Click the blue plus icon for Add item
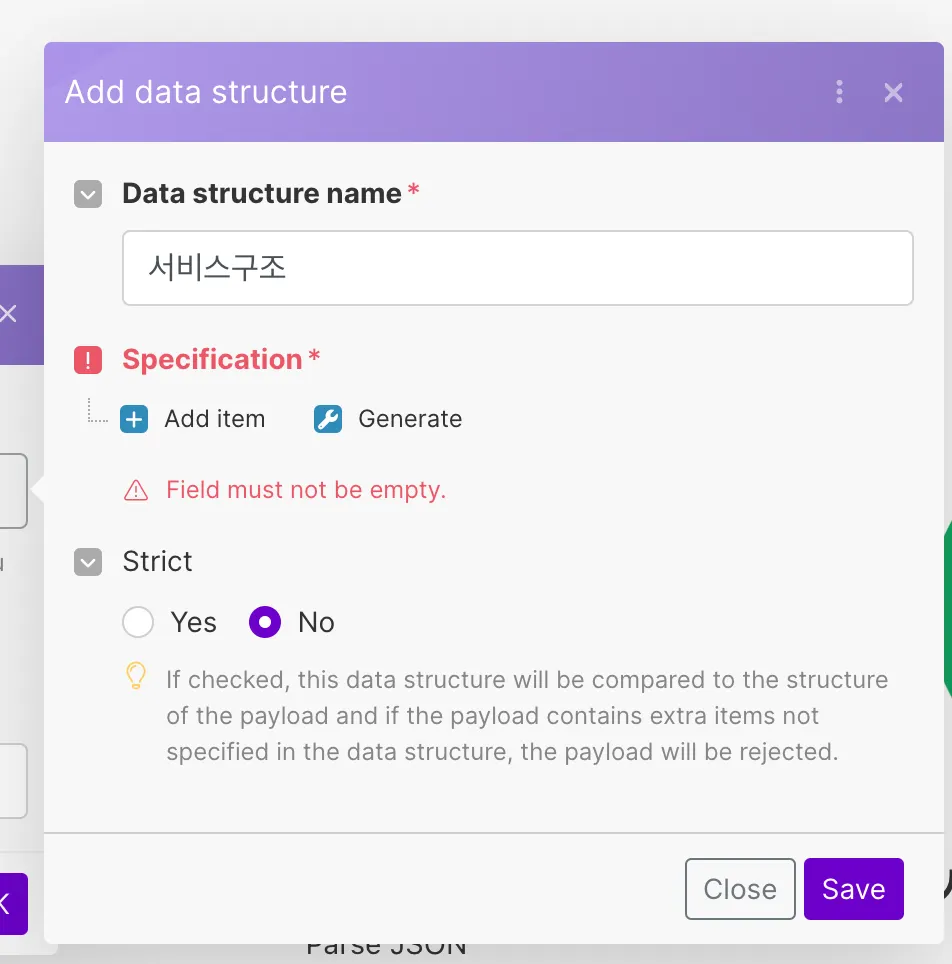This screenshot has width=952, height=964. pyautogui.click(x=133, y=419)
